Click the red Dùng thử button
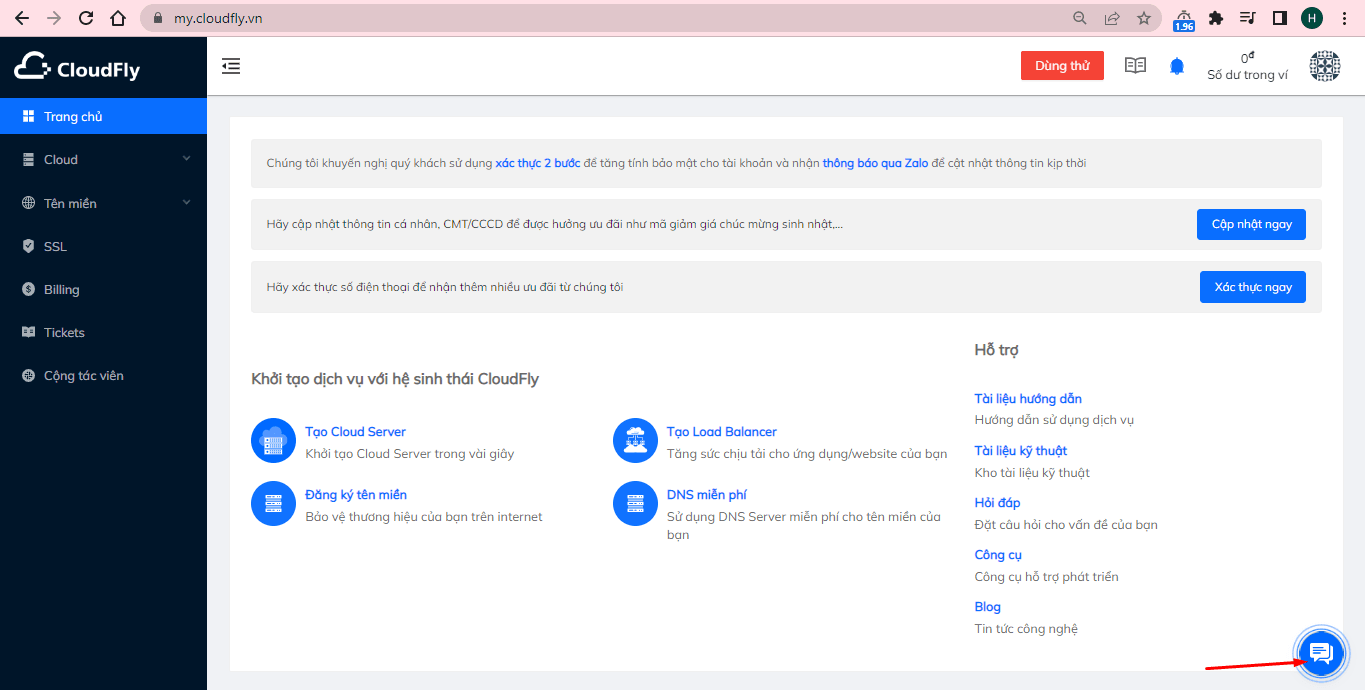Image resolution: width=1365 pixels, height=690 pixels. pyautogui.click(x=1062, y=66)
